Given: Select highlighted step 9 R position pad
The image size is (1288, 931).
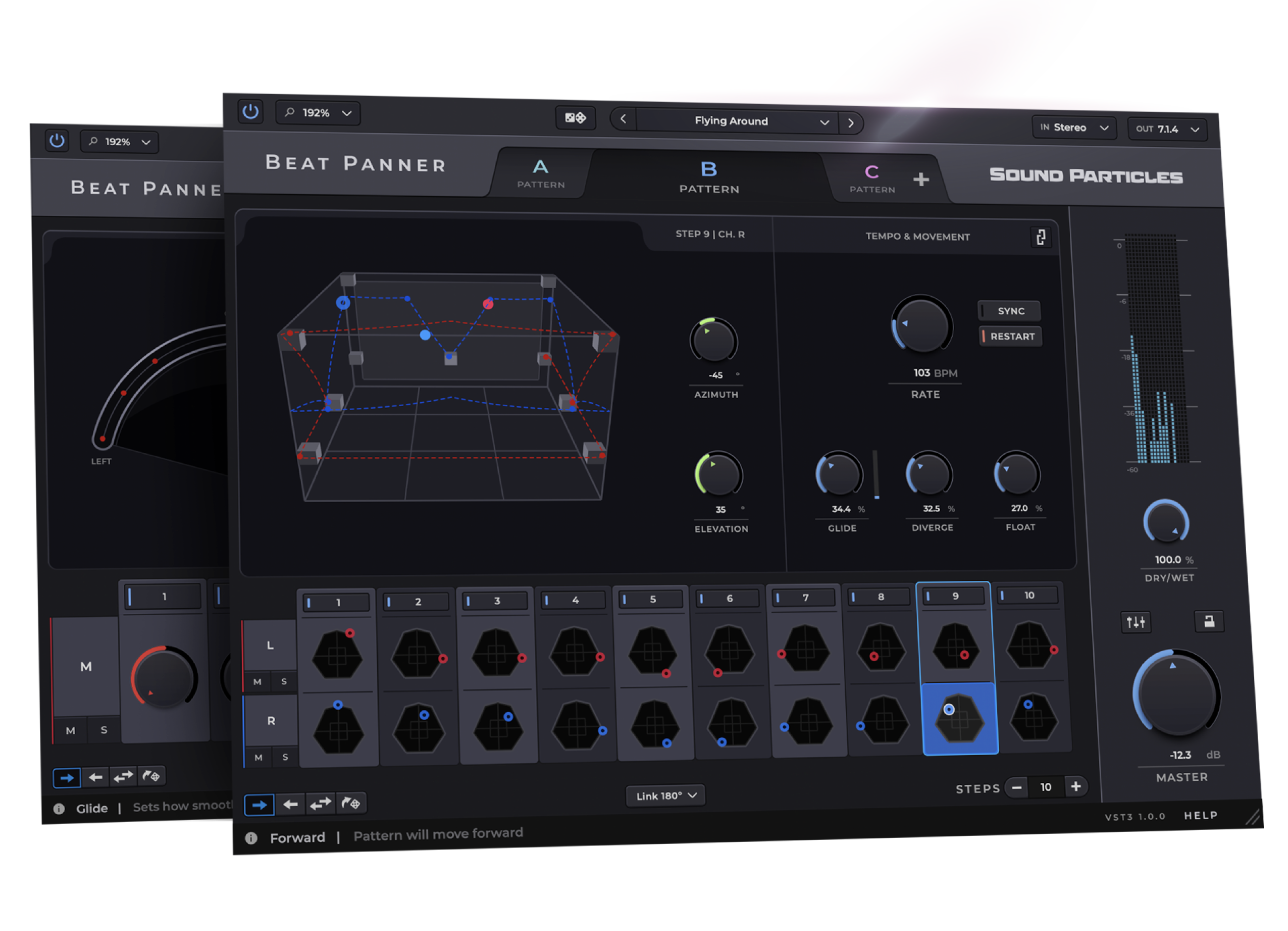Looking at the screenshot, I should (x=959, y=718).
